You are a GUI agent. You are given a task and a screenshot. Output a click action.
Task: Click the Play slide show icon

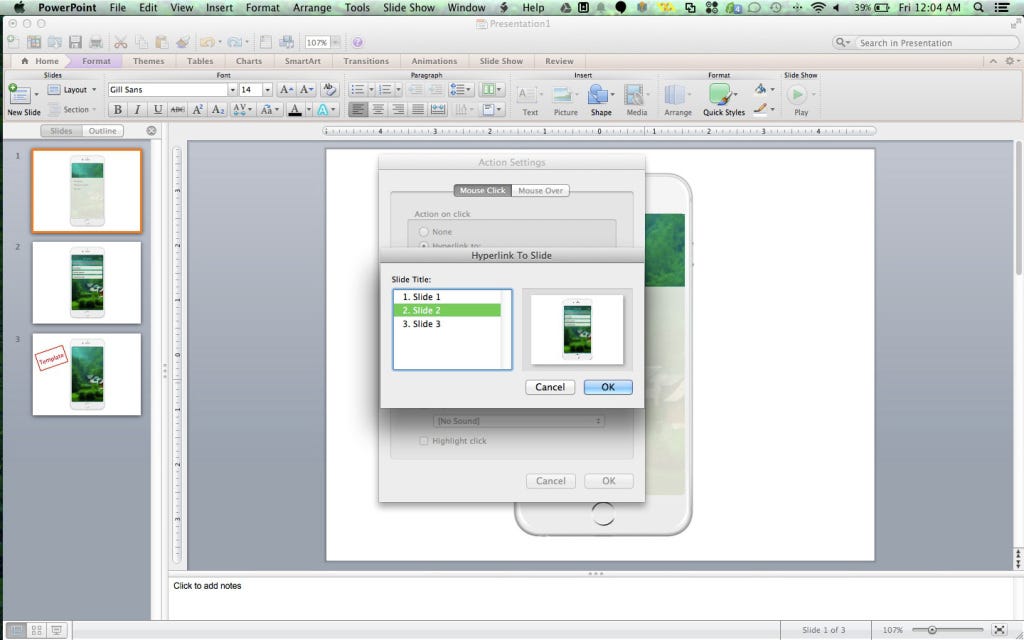(x=797, y=95)
